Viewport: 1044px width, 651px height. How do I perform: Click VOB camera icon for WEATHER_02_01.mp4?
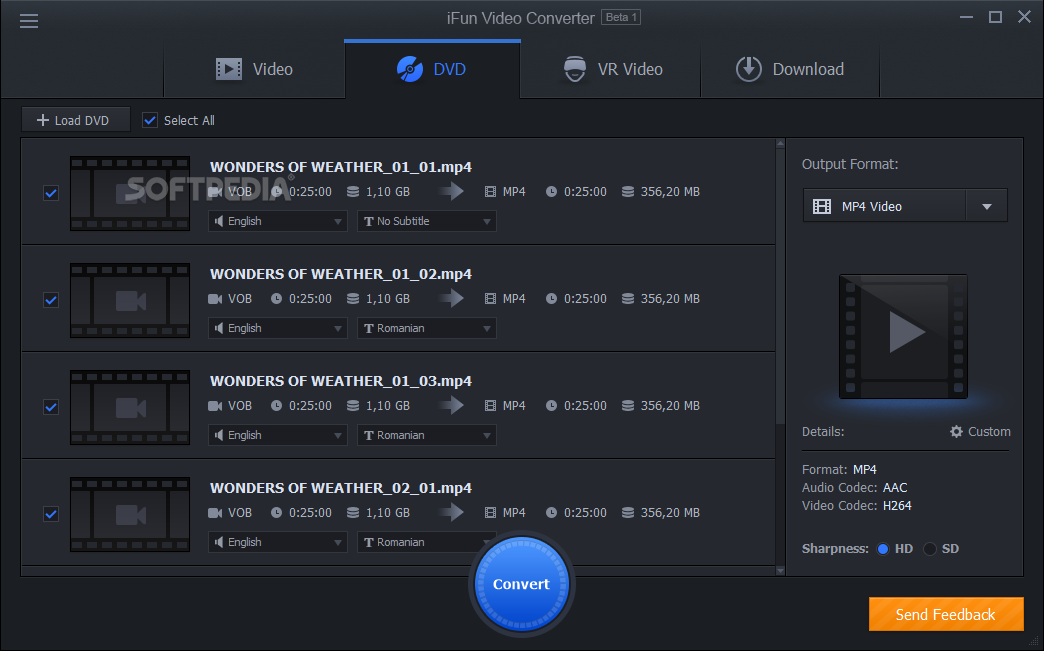tap(215, 513)
